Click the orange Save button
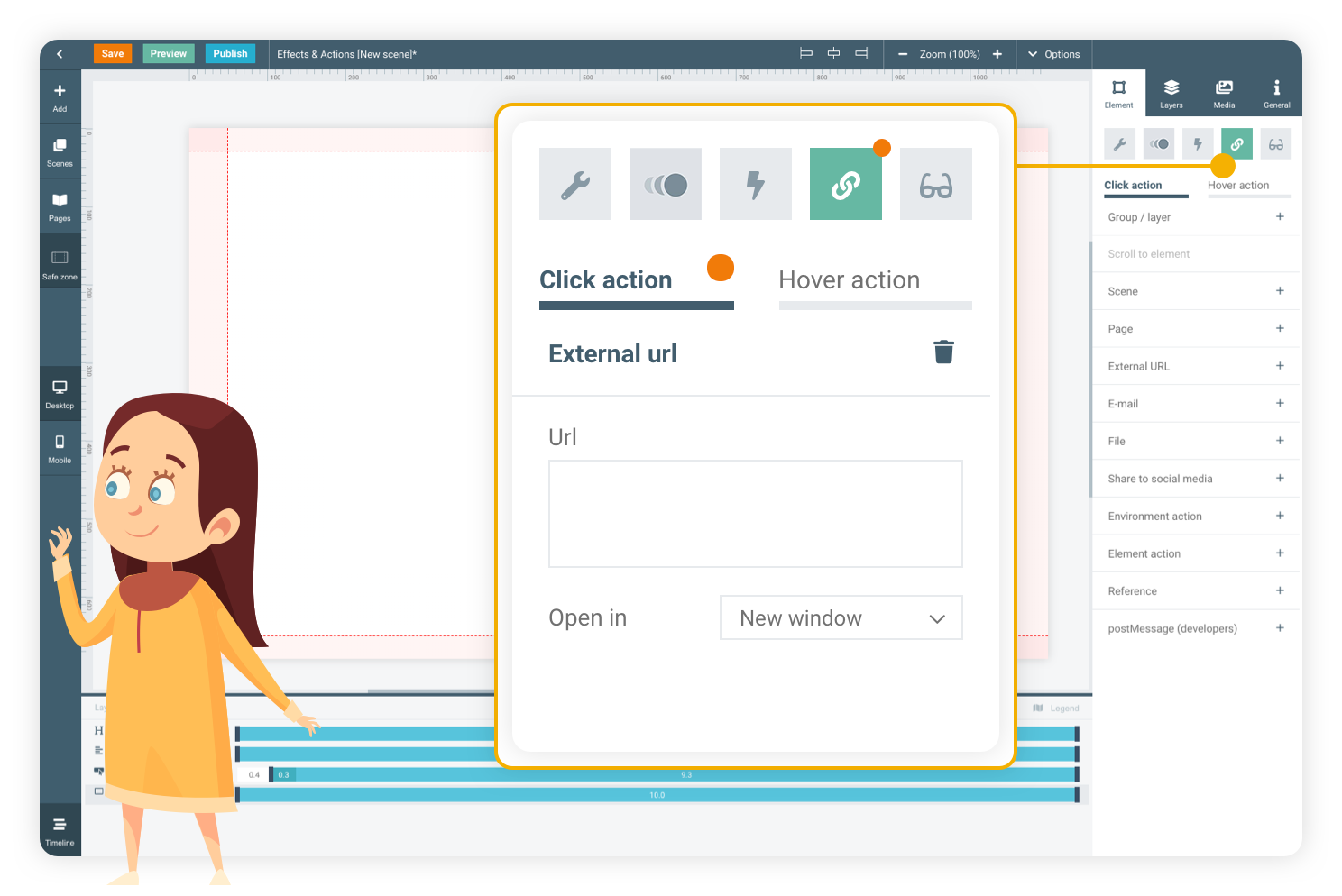Viewport: 1342px width, 896px height. click(113, 54)
